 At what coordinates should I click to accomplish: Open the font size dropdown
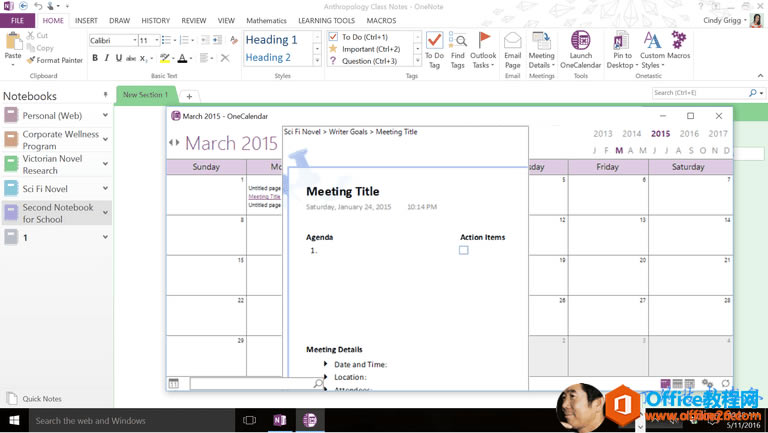pyautogui.click(x=157, y=40)
